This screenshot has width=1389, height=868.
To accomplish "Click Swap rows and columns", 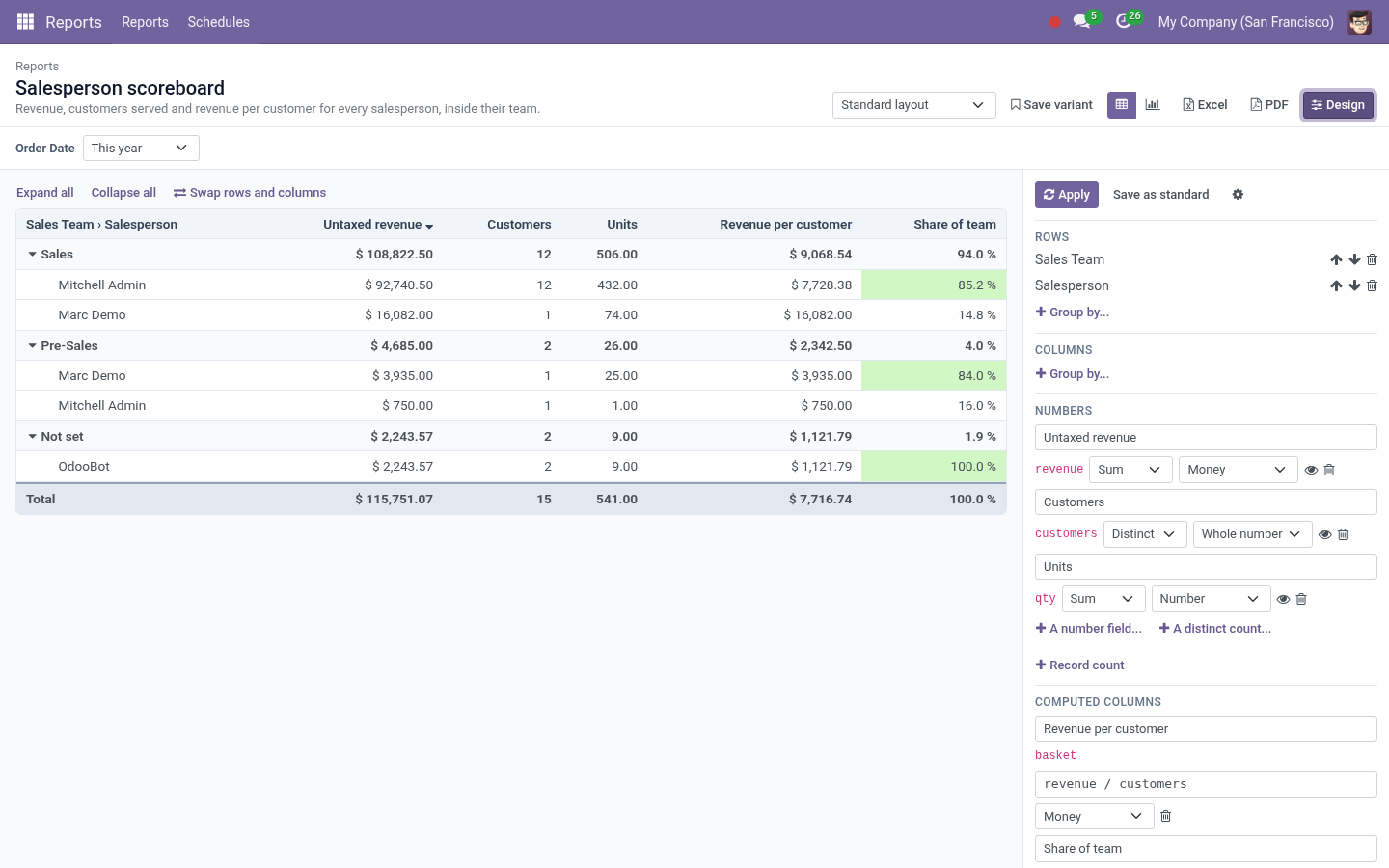I will [250, 193].
